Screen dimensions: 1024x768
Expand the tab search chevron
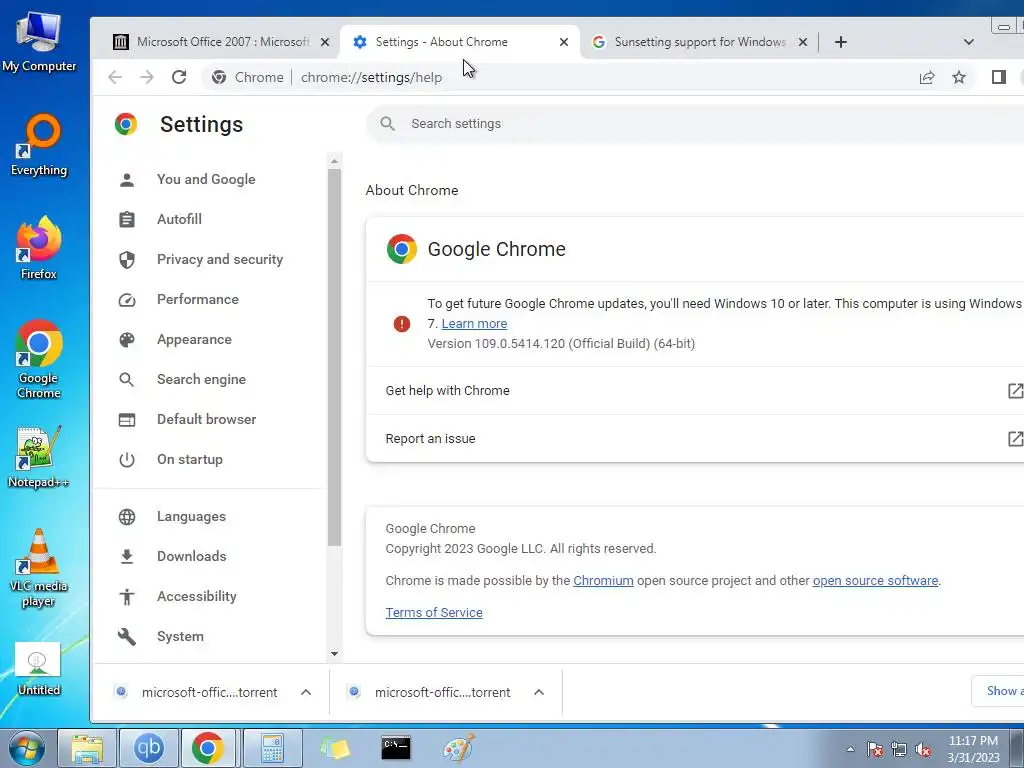(968, 42)
